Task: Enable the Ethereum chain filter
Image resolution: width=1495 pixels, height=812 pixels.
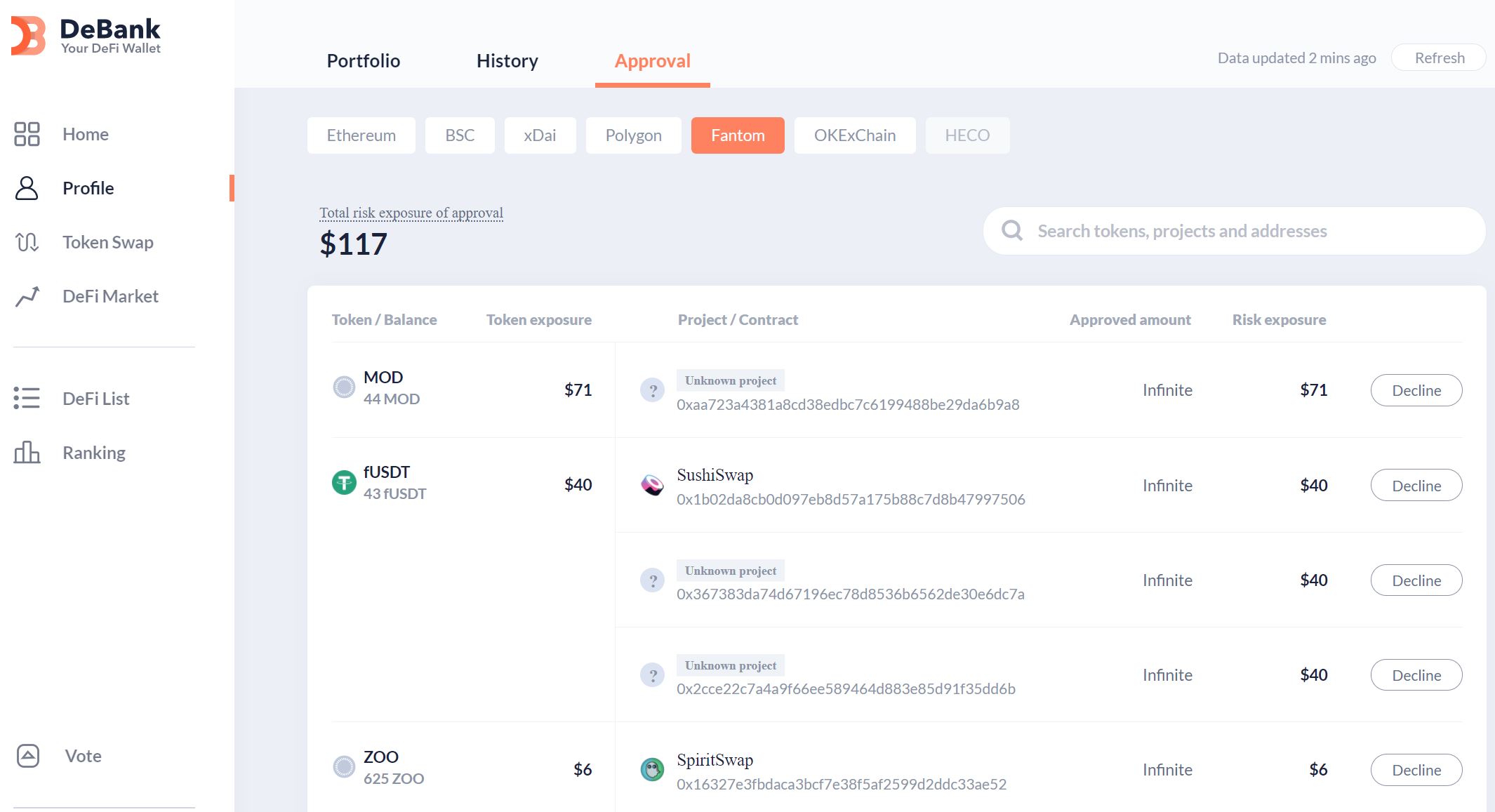Action: click(361, 135)
